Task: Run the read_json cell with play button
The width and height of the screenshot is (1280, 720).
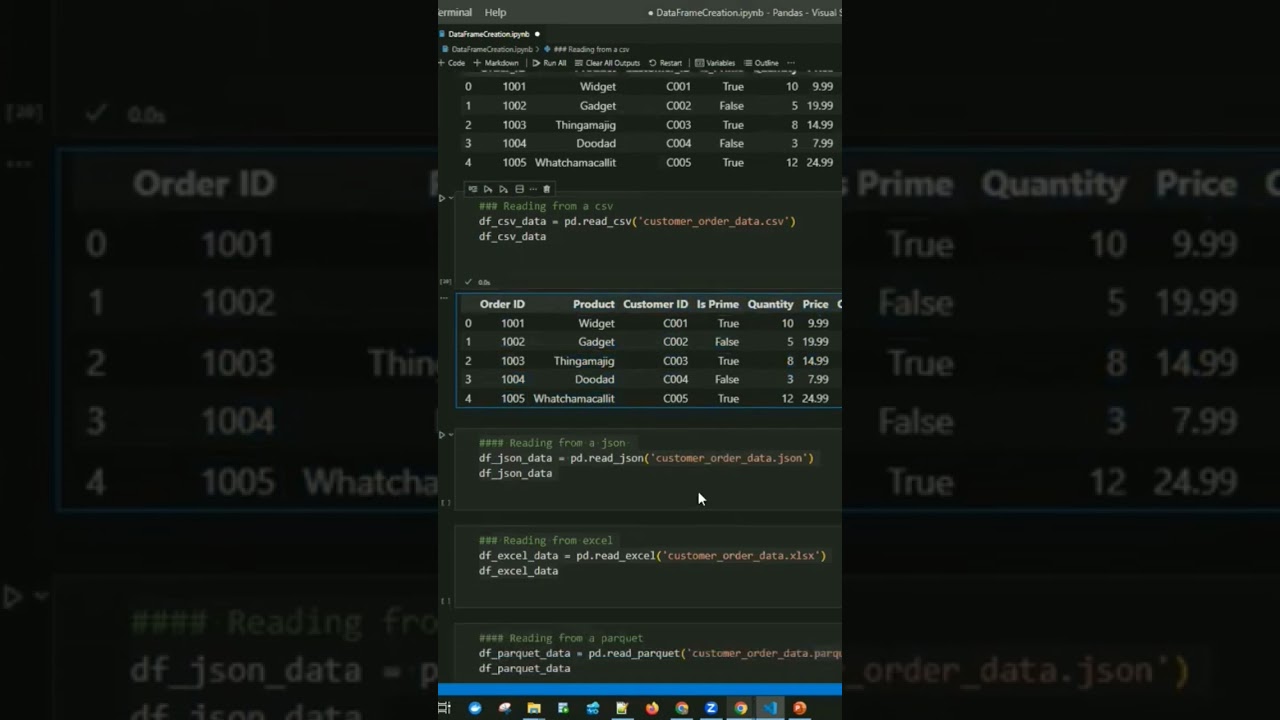Action: (x=442, y=435)
